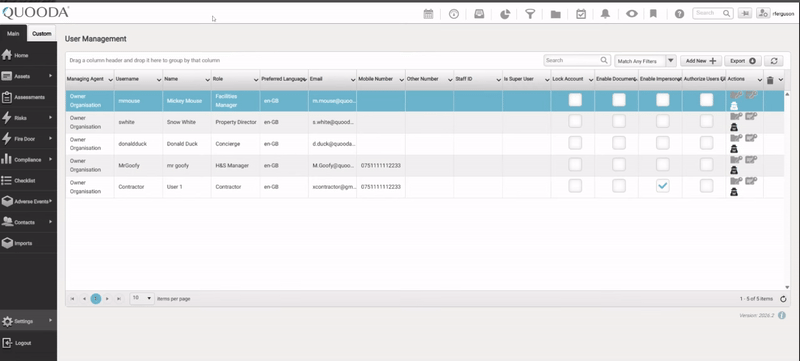Open the rferguson user profile icon
This screenshot has width=800, height=361.
pos(763,14)
